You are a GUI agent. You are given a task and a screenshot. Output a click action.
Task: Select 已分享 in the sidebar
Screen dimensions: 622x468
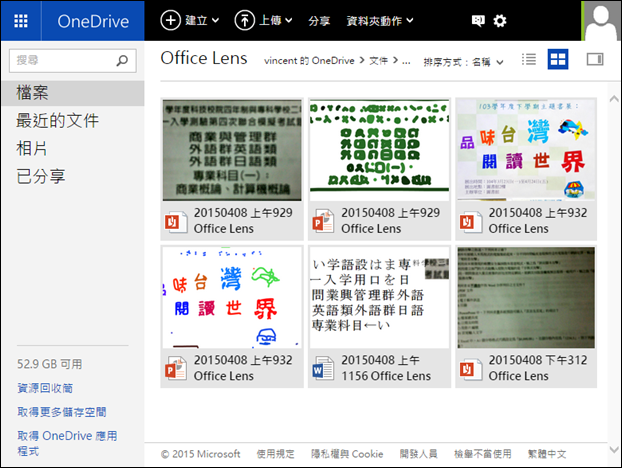40,176
